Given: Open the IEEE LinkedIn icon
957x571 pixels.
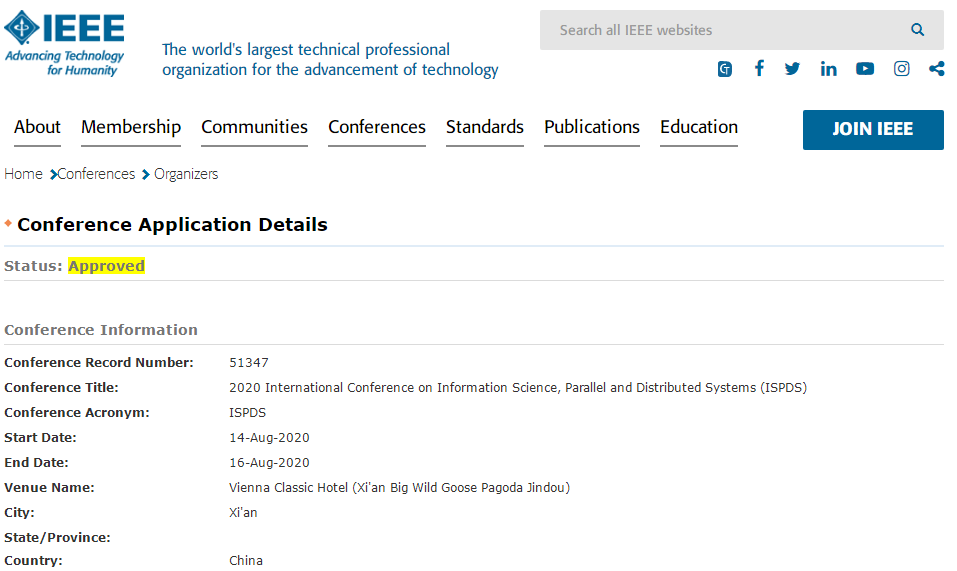Looking at the screenshot, I should click(x=828, y=69).
